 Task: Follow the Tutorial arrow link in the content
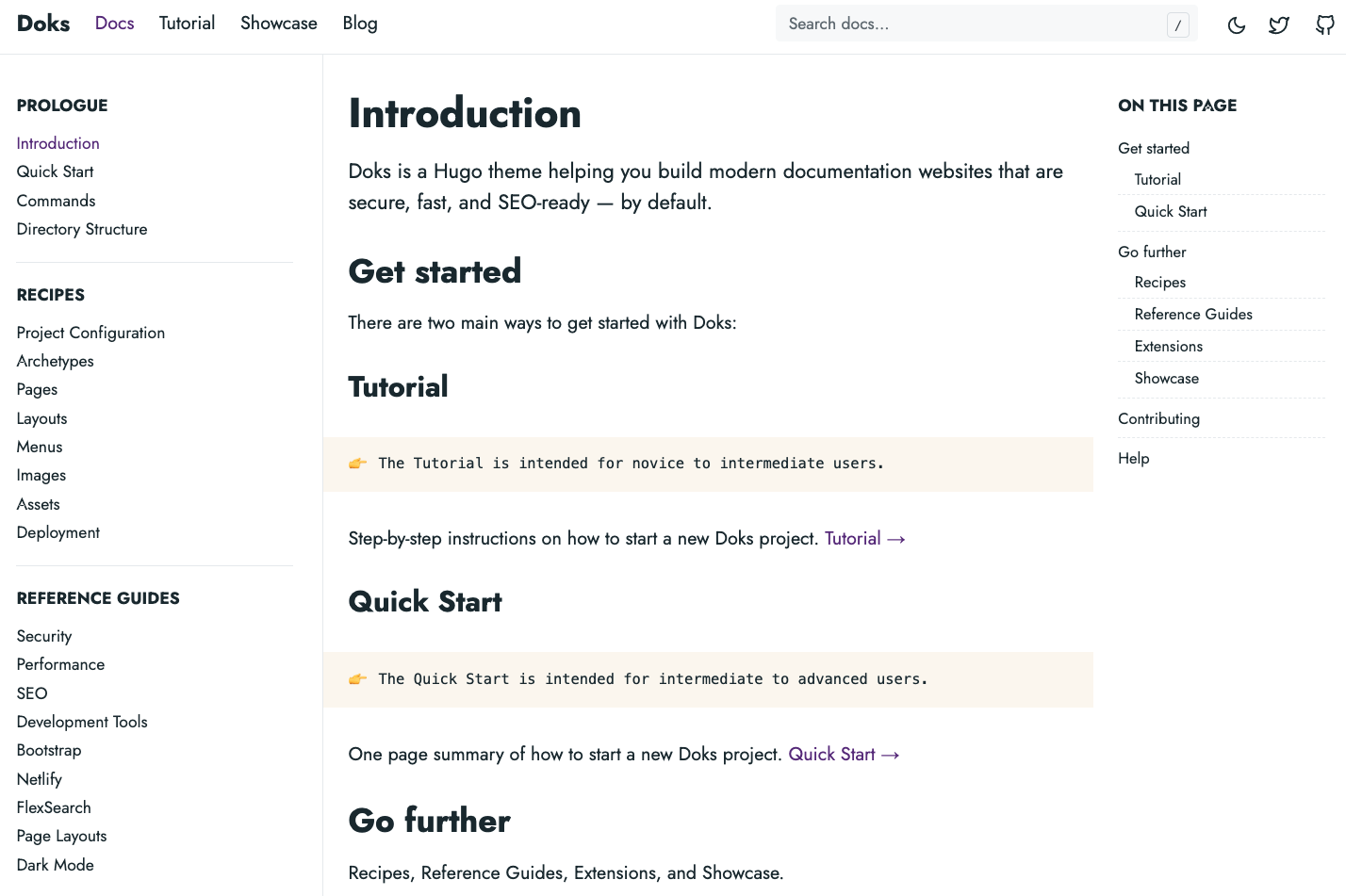[x=865, y=538]
